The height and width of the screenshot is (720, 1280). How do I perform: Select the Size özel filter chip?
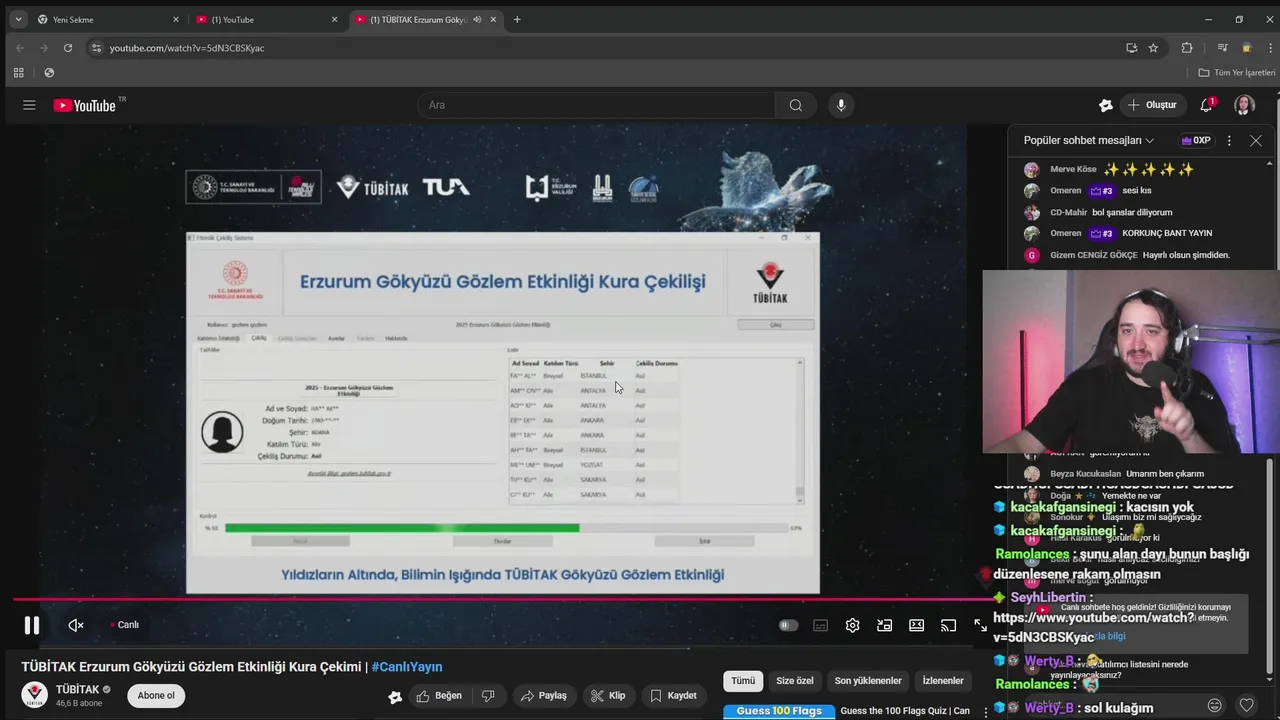(x=795, y=681)
